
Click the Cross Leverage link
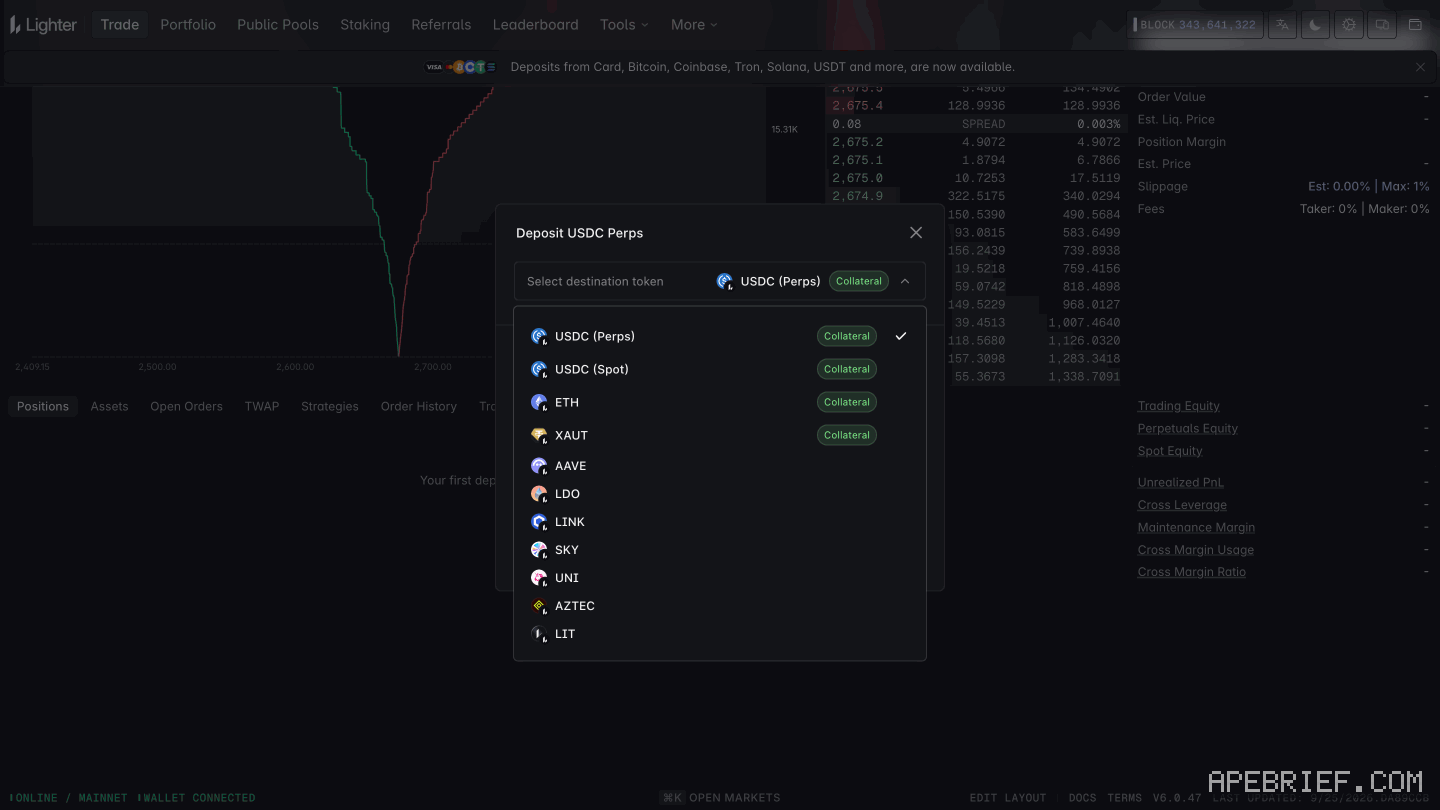(1182, 505)
